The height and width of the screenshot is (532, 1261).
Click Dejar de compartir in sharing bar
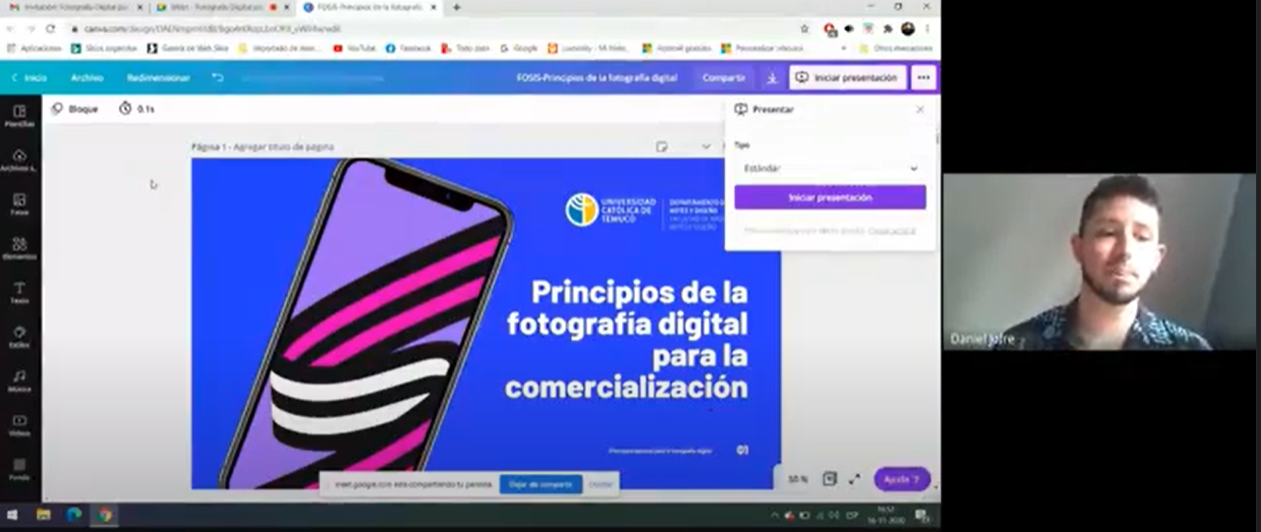(540, 484)
